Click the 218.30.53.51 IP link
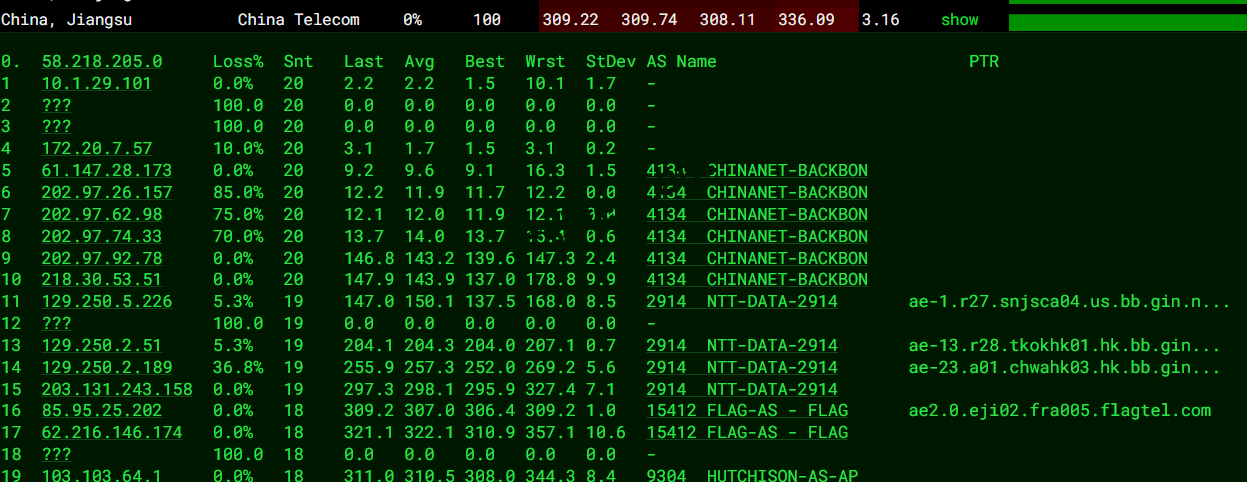 [x=102, y=280]
